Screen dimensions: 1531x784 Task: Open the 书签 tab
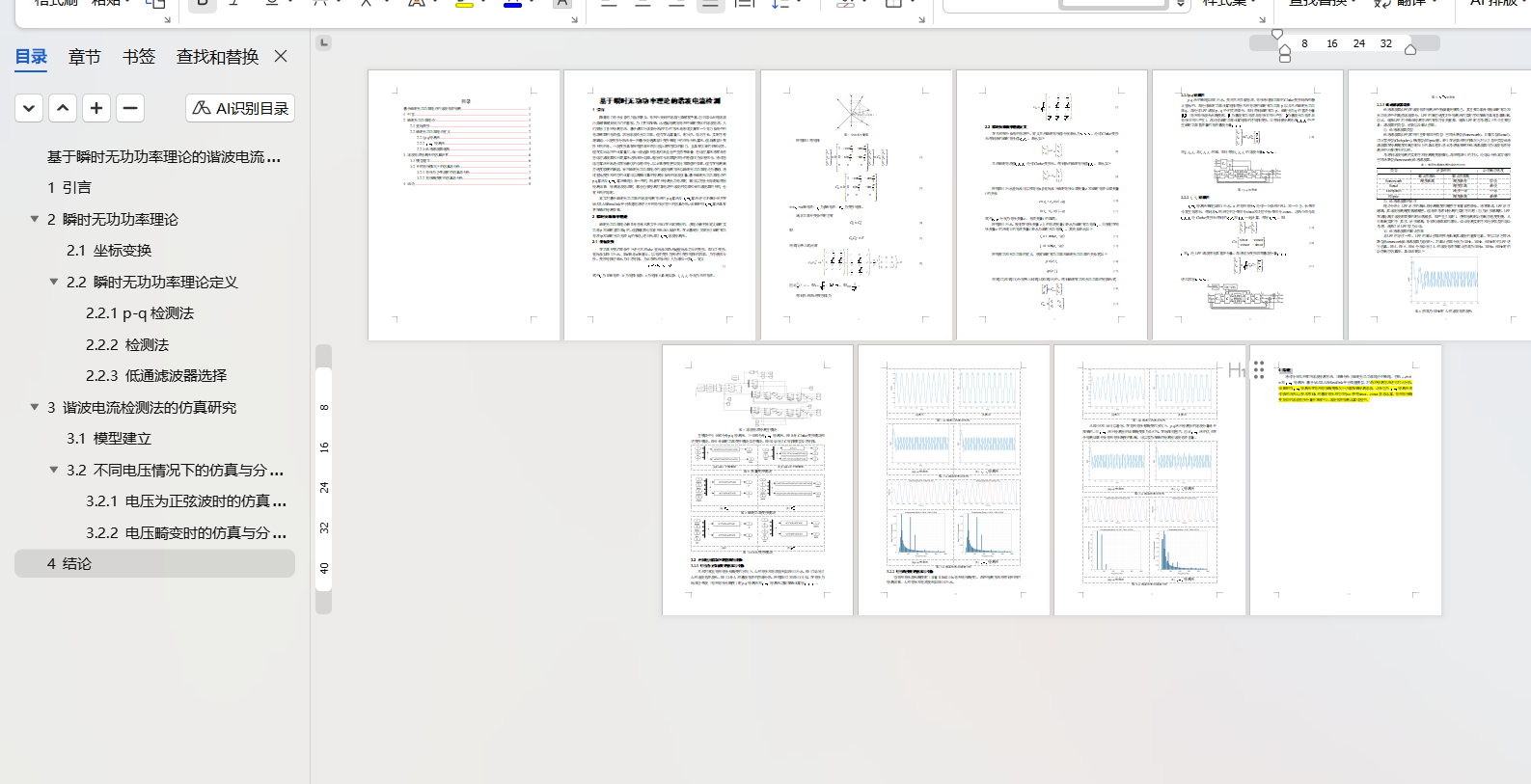139,57
